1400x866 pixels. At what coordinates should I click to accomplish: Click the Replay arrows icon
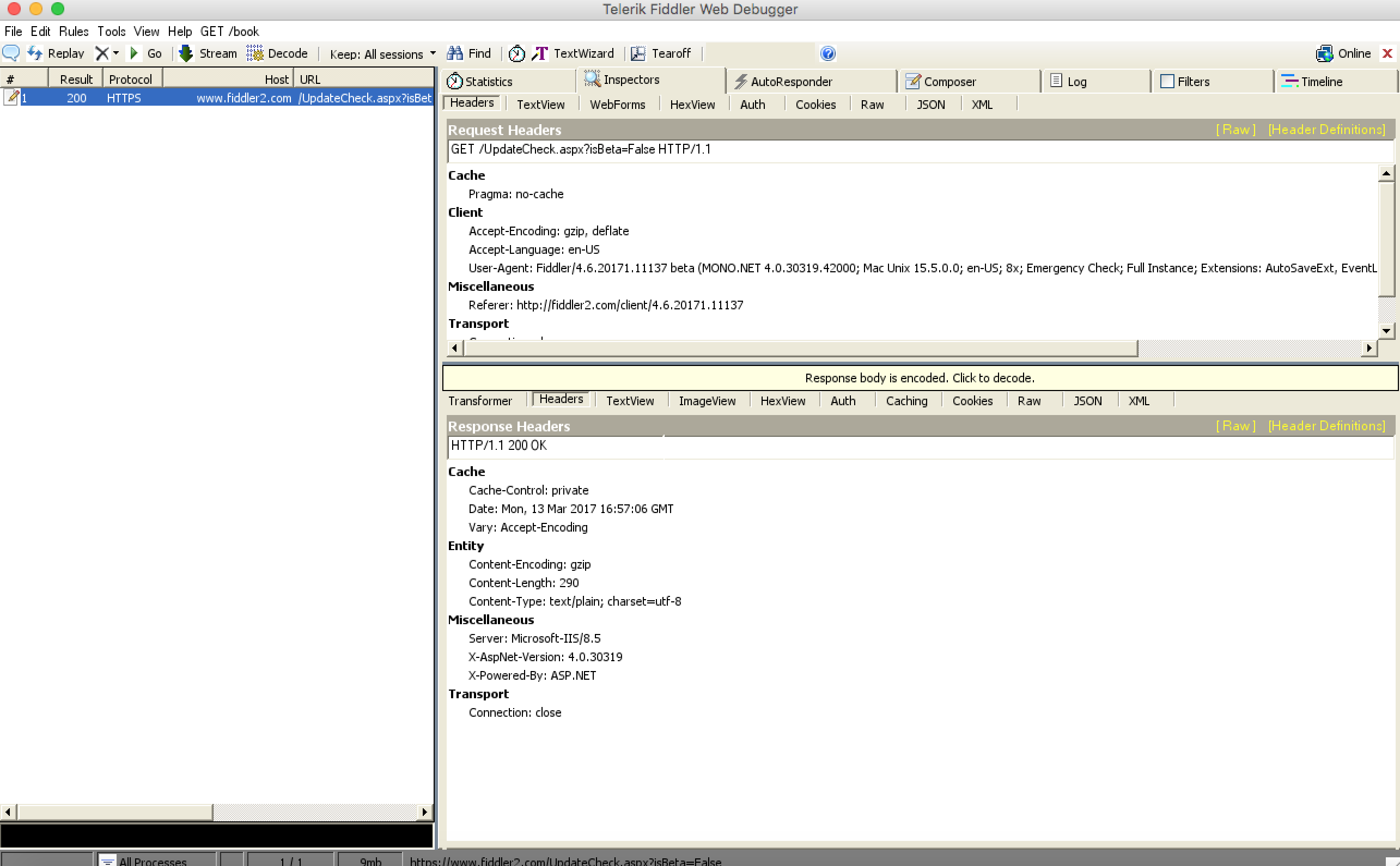[x=35, y=53]
